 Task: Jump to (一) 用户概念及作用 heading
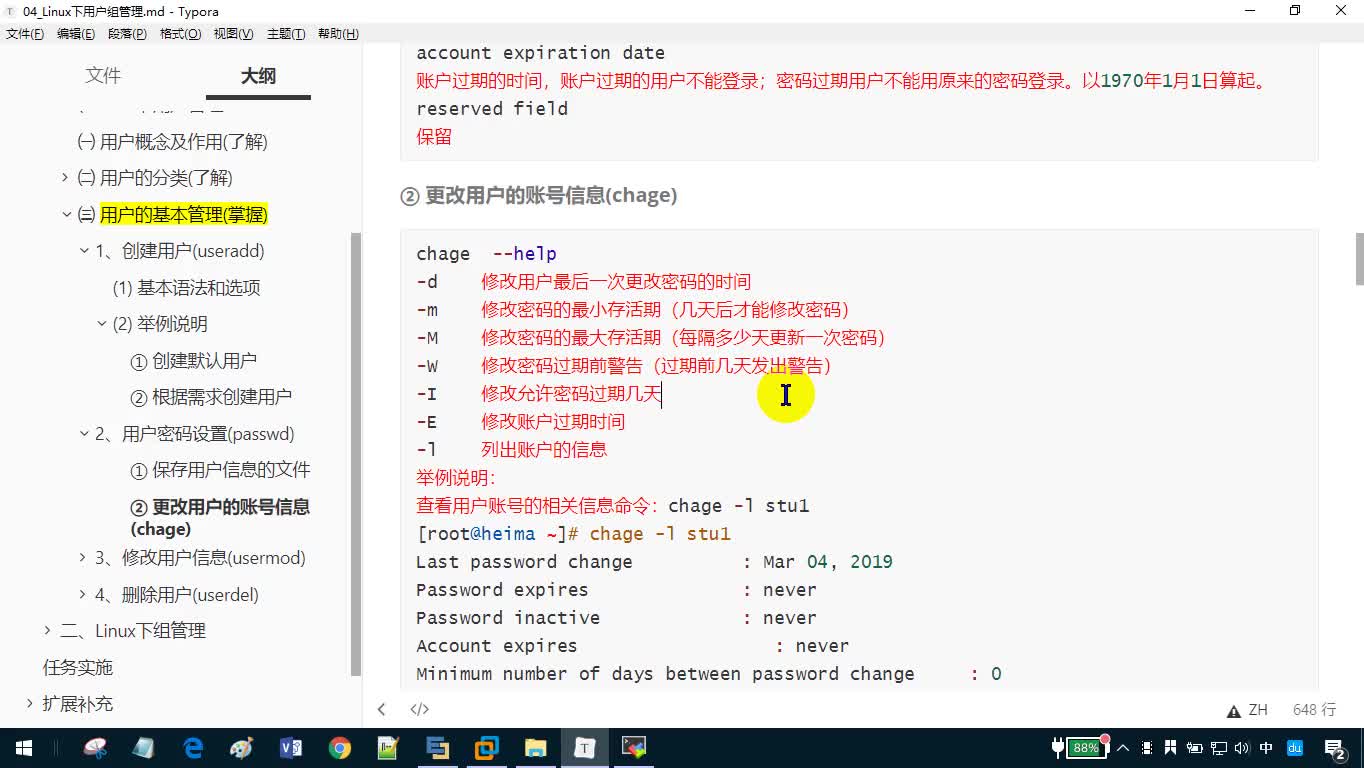(x=173, y=142)
